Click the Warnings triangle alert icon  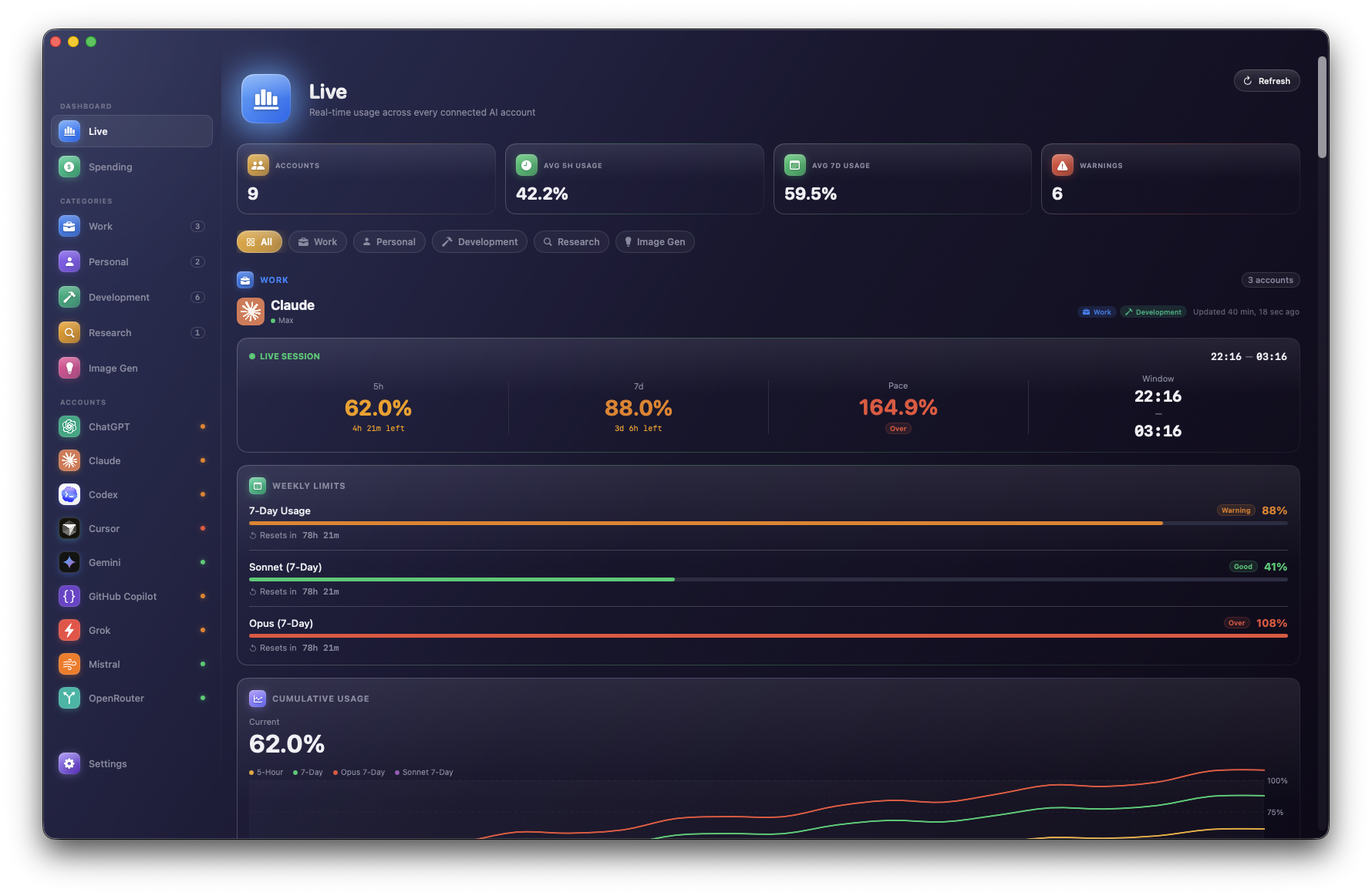(x=1063, y=165)
